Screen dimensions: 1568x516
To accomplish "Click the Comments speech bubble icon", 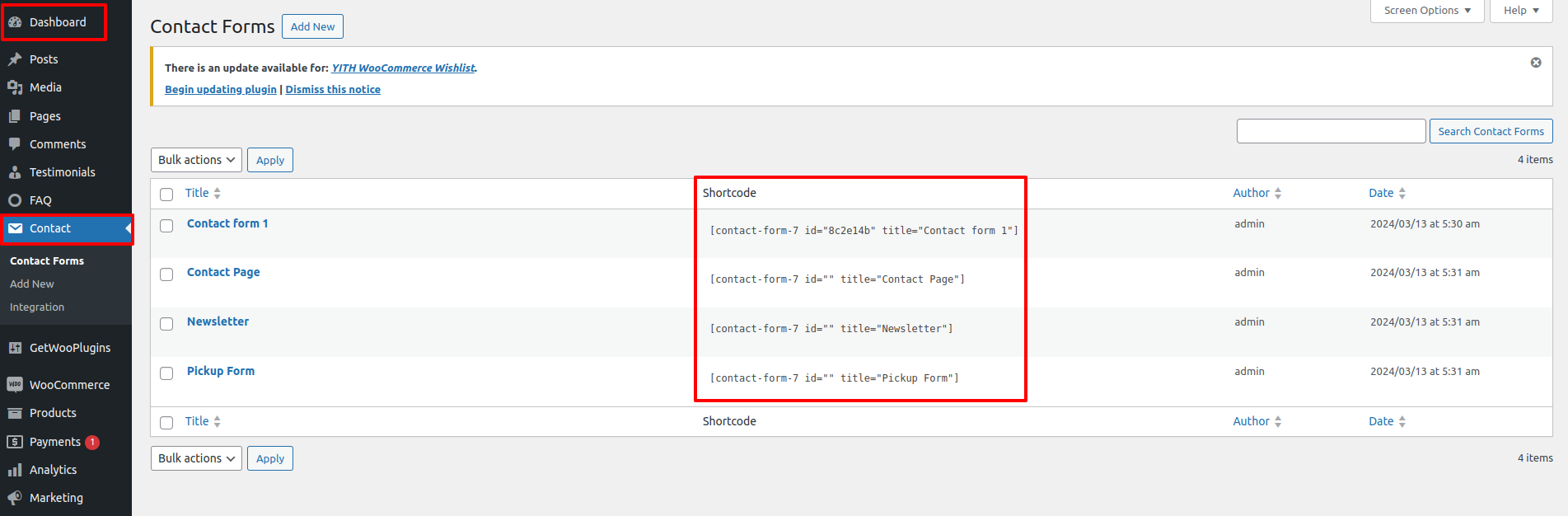I will [x=15, y=144].
